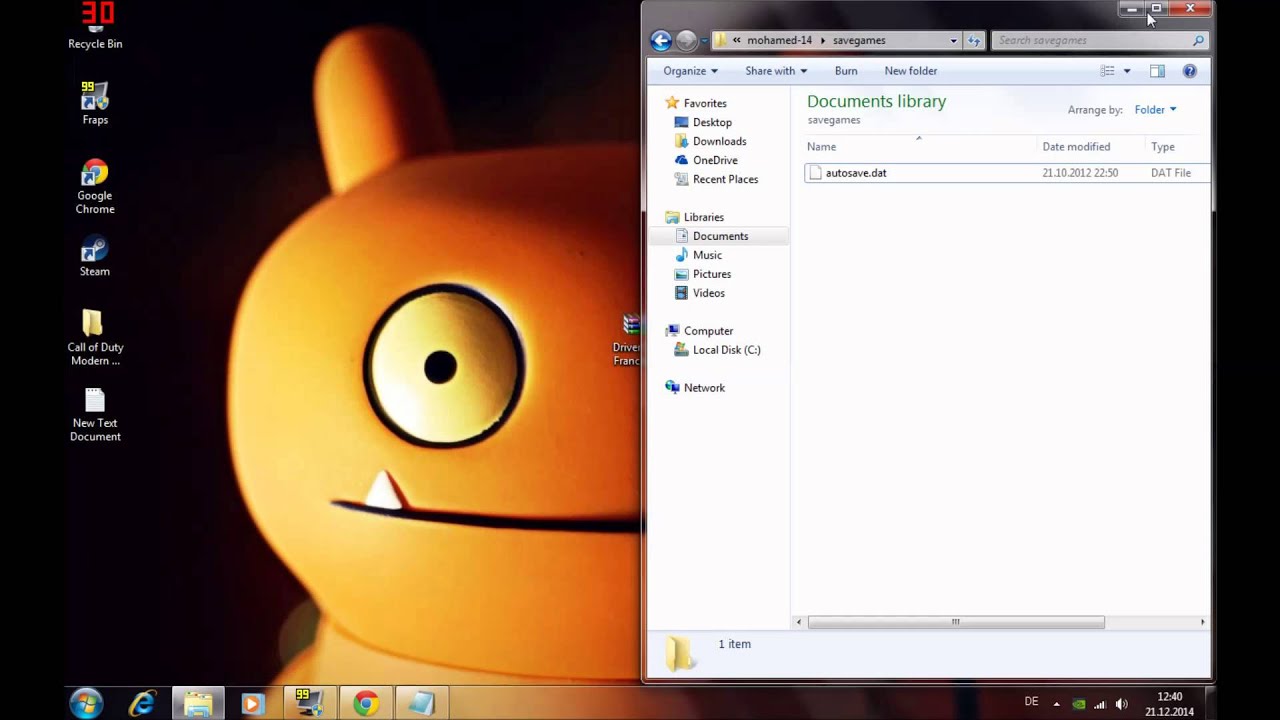Select Favorites in navigation pane
Screen dimensions: 1280x720
tap(705, 103)
